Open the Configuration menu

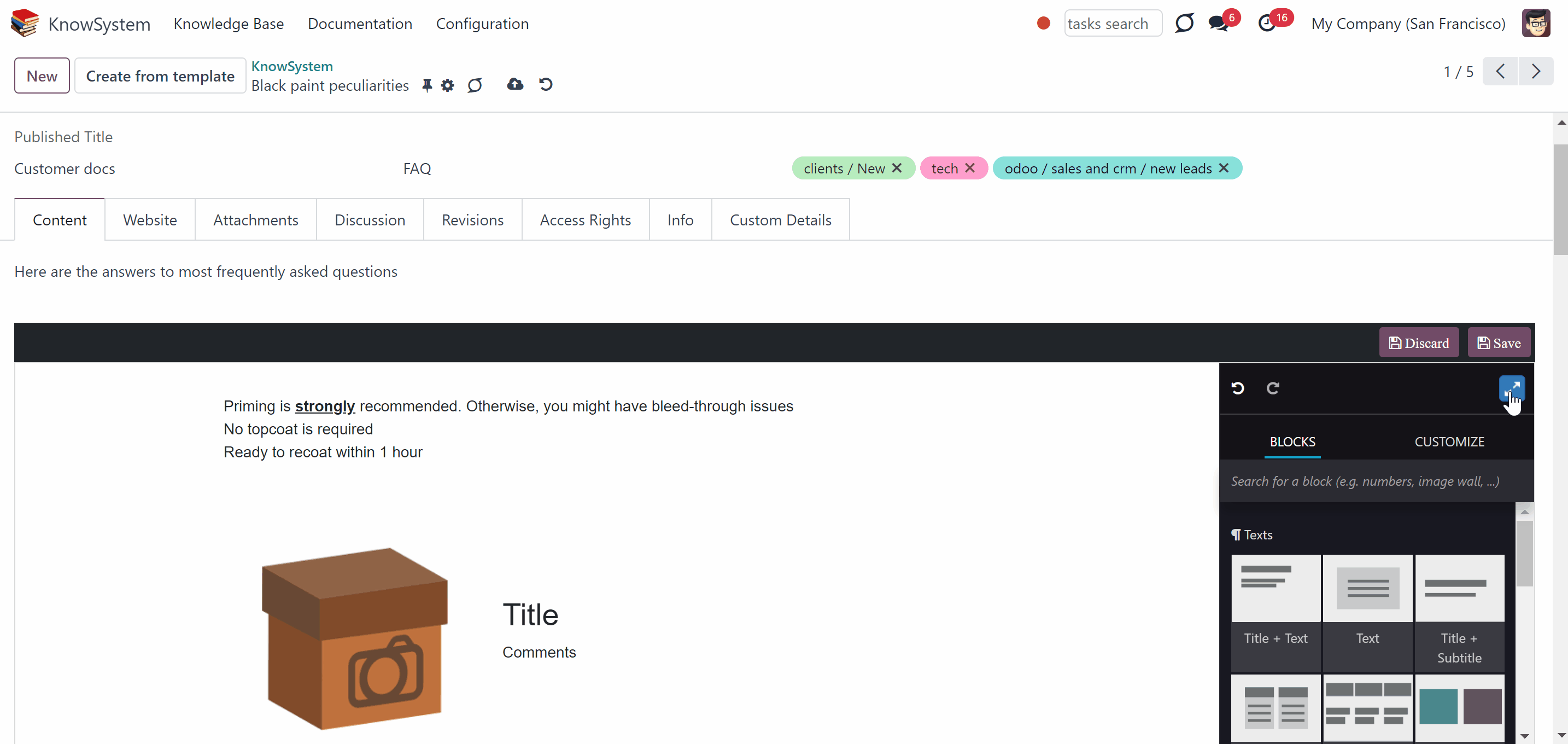482,23
